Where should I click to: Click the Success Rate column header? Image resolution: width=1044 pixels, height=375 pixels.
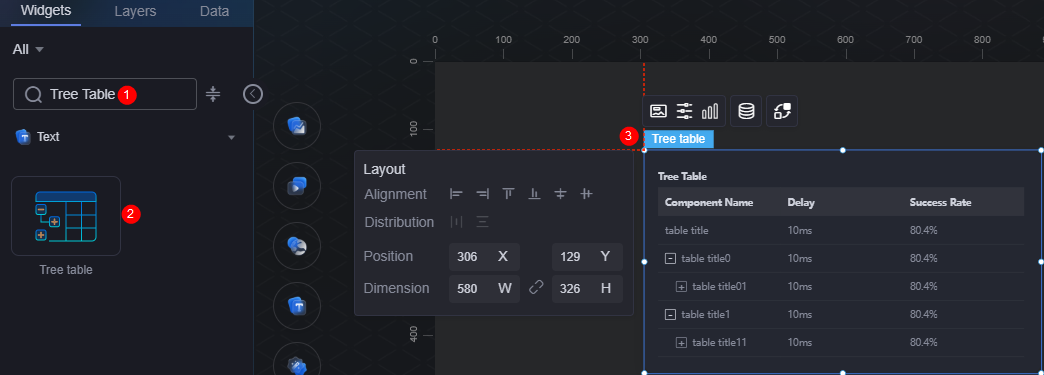coord(940,202)
